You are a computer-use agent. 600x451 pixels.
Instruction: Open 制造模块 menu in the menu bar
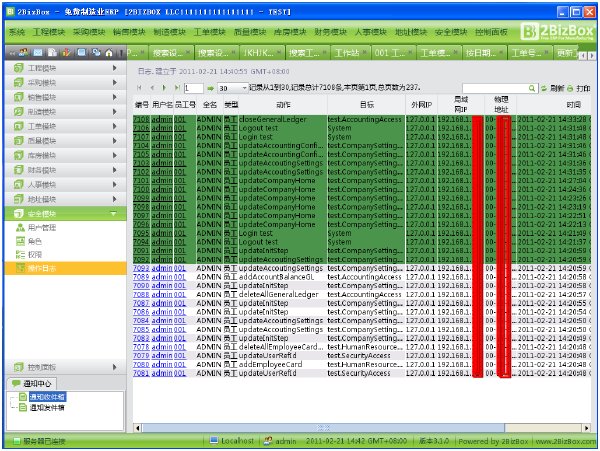coord(169,32)
